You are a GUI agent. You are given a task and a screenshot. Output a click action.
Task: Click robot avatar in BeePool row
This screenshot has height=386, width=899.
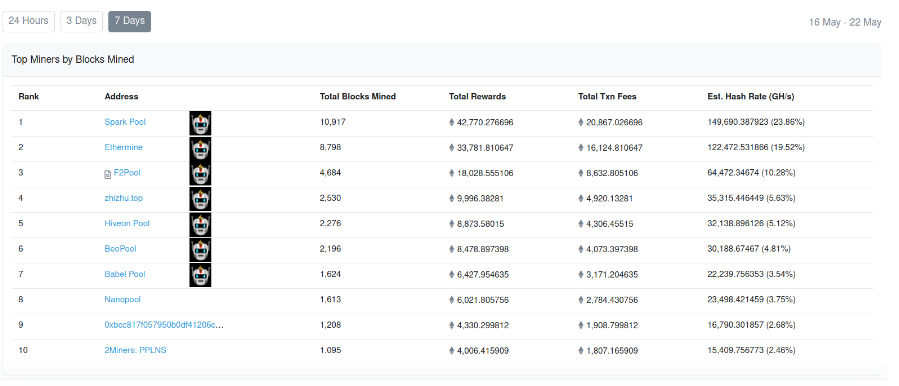(200, 249)
